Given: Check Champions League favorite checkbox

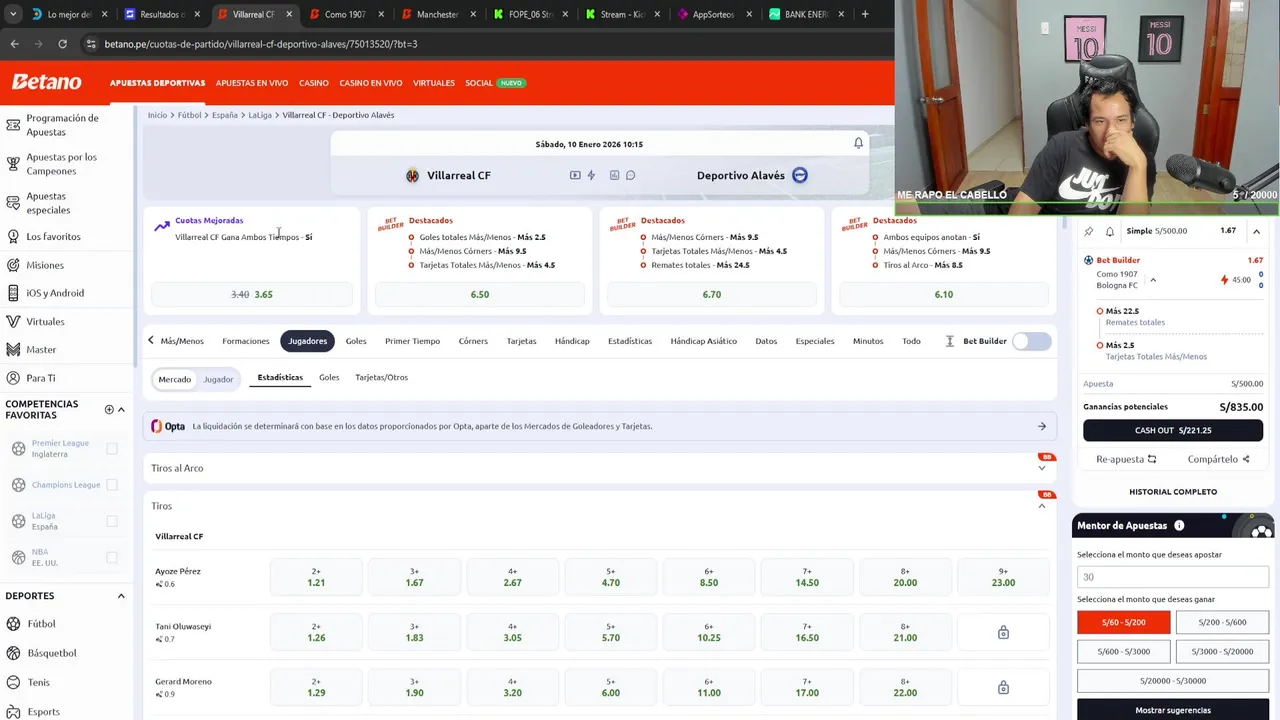Looking at the screenshot, I should coord(112,485).
